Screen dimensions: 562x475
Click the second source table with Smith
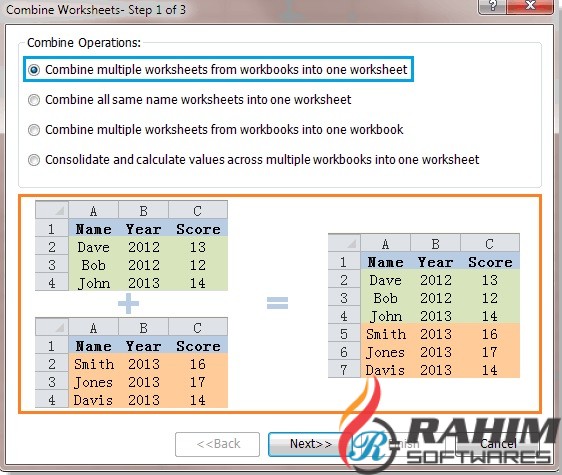[131, 362]
